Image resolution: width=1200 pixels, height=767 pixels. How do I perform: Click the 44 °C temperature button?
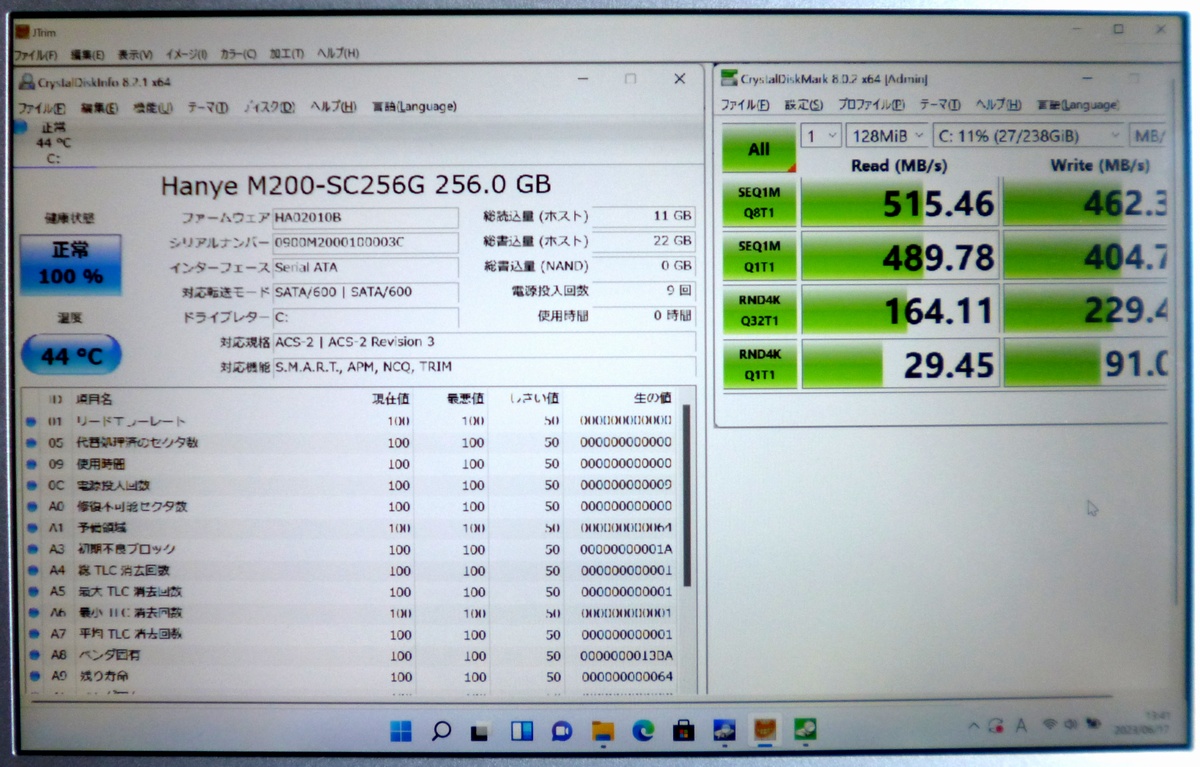pos(70,354)
